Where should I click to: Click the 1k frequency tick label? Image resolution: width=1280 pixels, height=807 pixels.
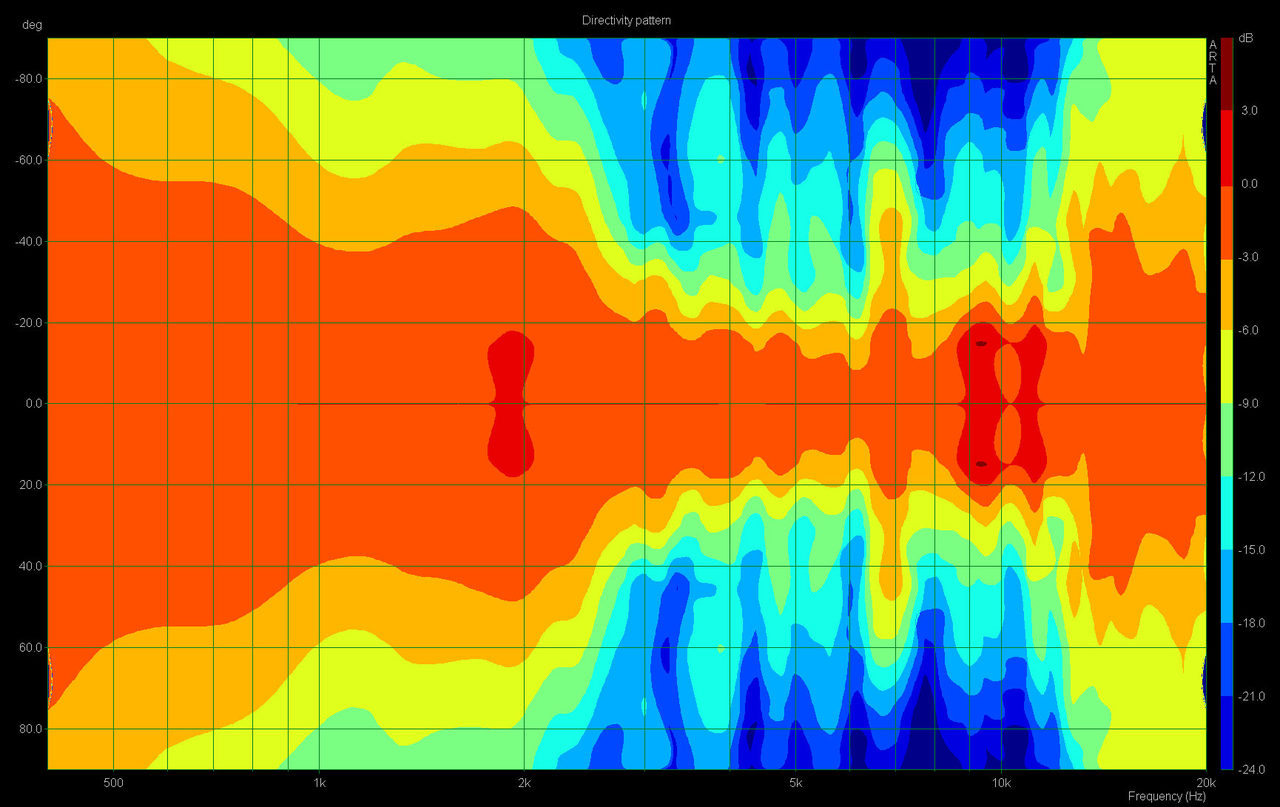click(x=319, y=782)
